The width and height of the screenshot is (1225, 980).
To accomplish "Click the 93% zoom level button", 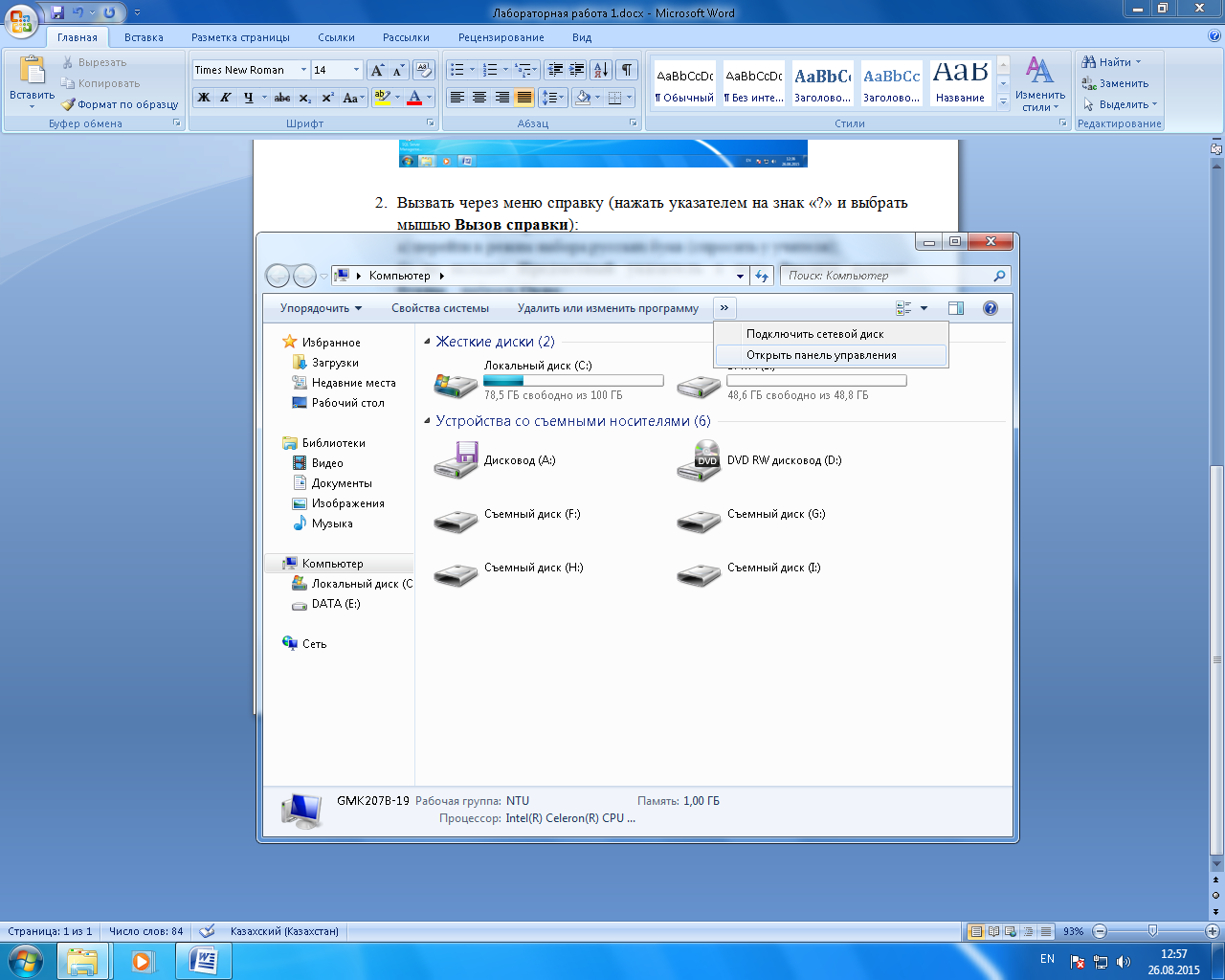I will [x=1073, y=931].
